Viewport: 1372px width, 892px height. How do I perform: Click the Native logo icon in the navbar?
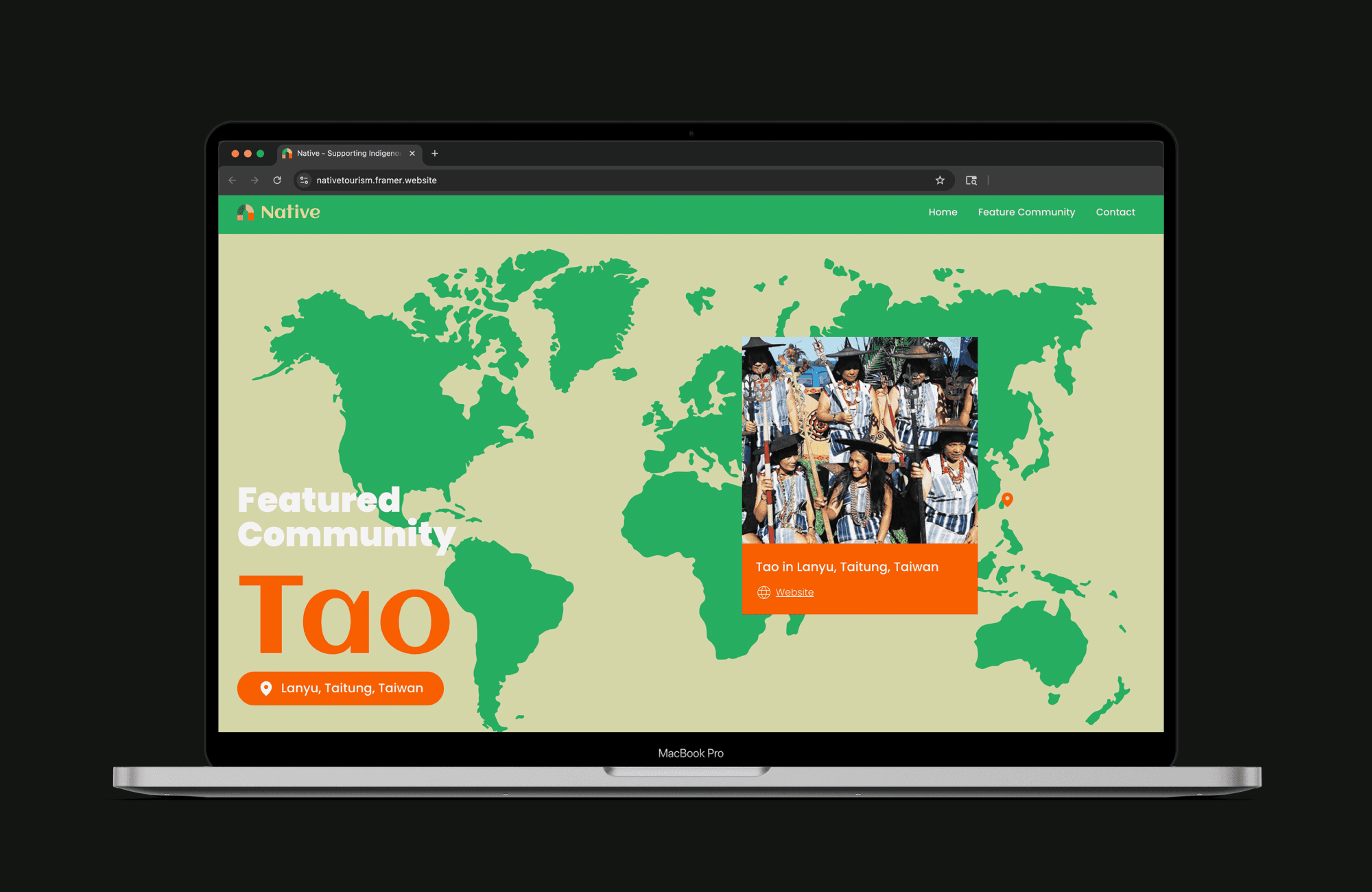(x=246, y=212)
